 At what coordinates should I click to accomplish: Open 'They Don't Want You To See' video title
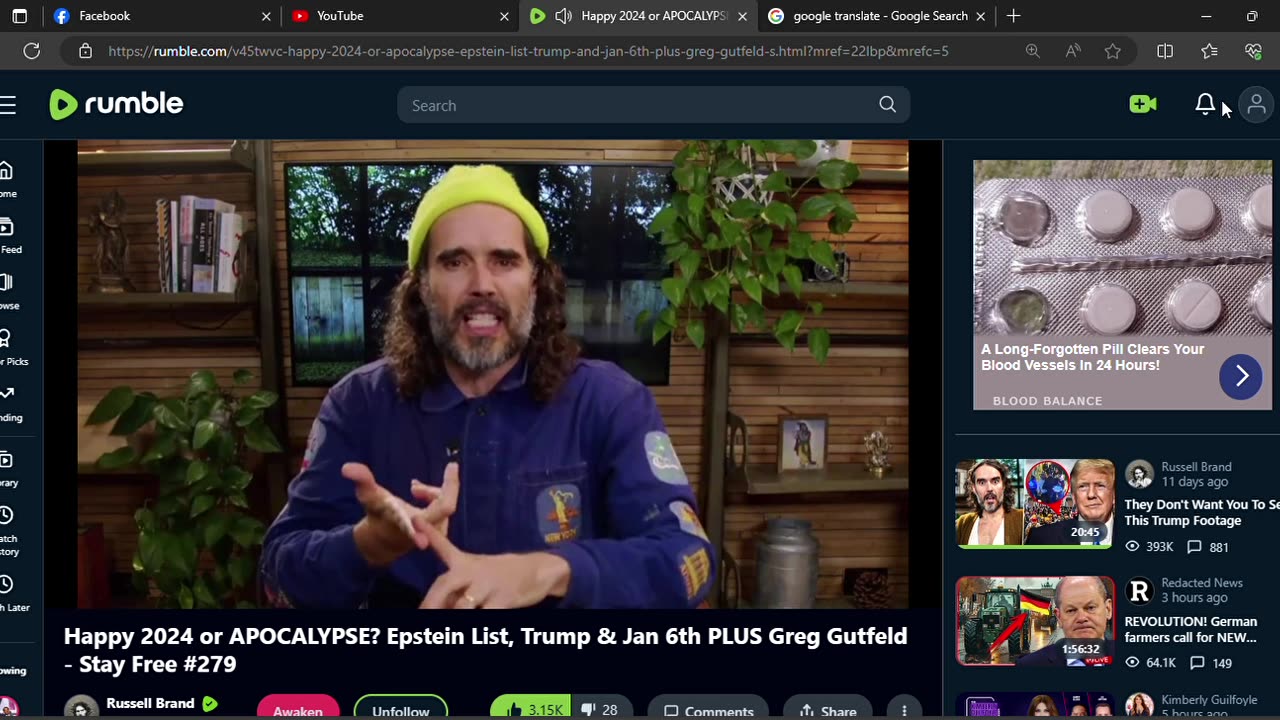tap(1201, 512)
